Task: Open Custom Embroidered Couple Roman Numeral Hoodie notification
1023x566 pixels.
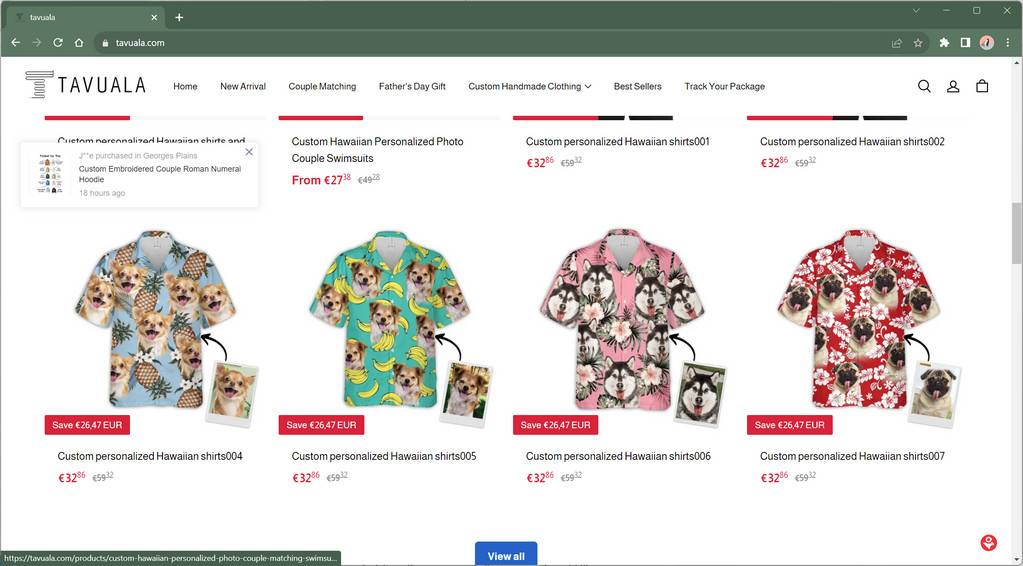Action: click(160, 173)
